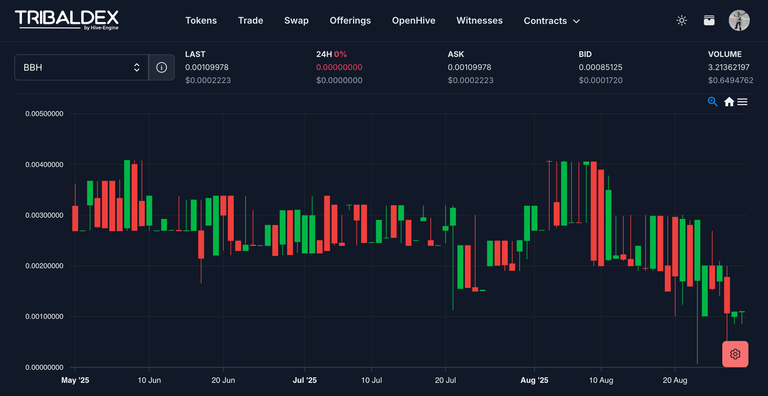Click the May '25 x-axis label

point(75,380)
